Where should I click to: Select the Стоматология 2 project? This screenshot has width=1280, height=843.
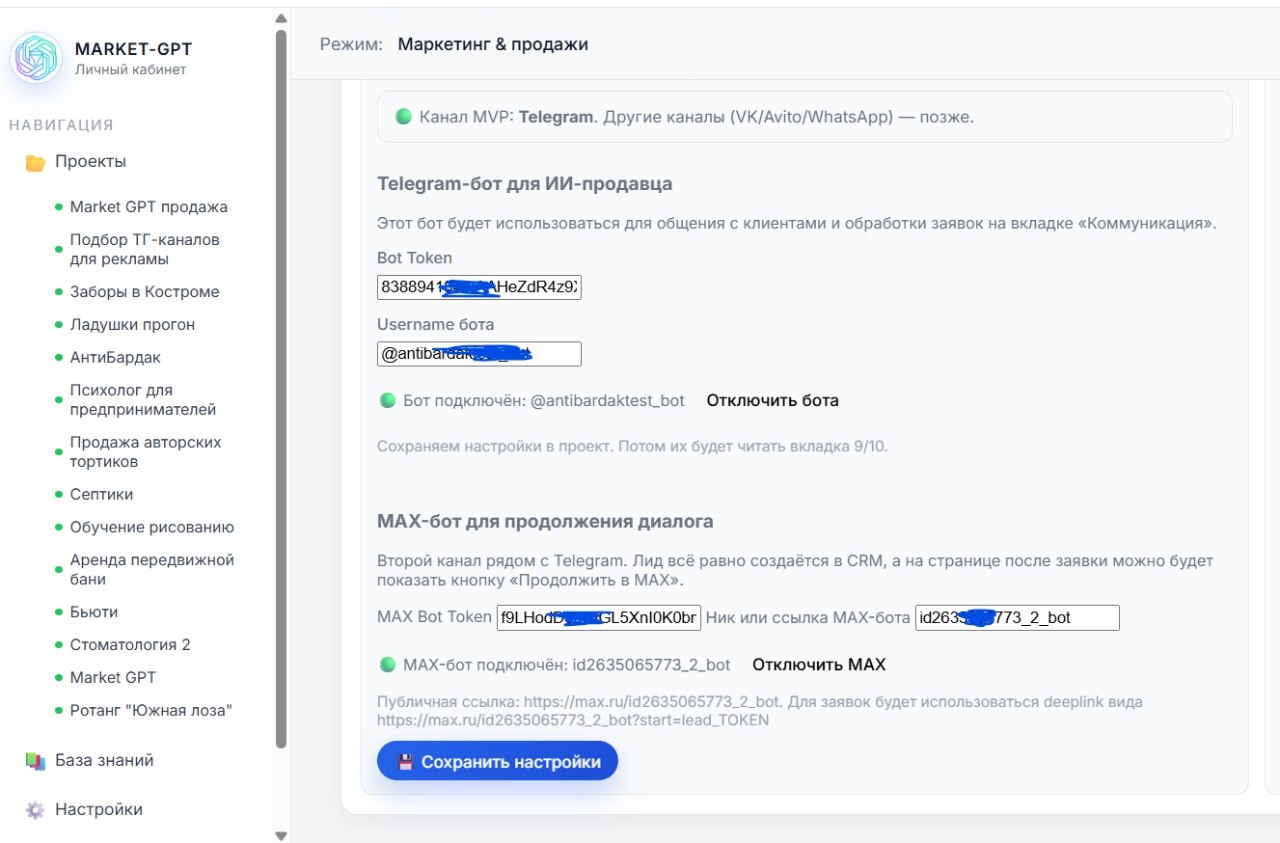pos(130,645)
